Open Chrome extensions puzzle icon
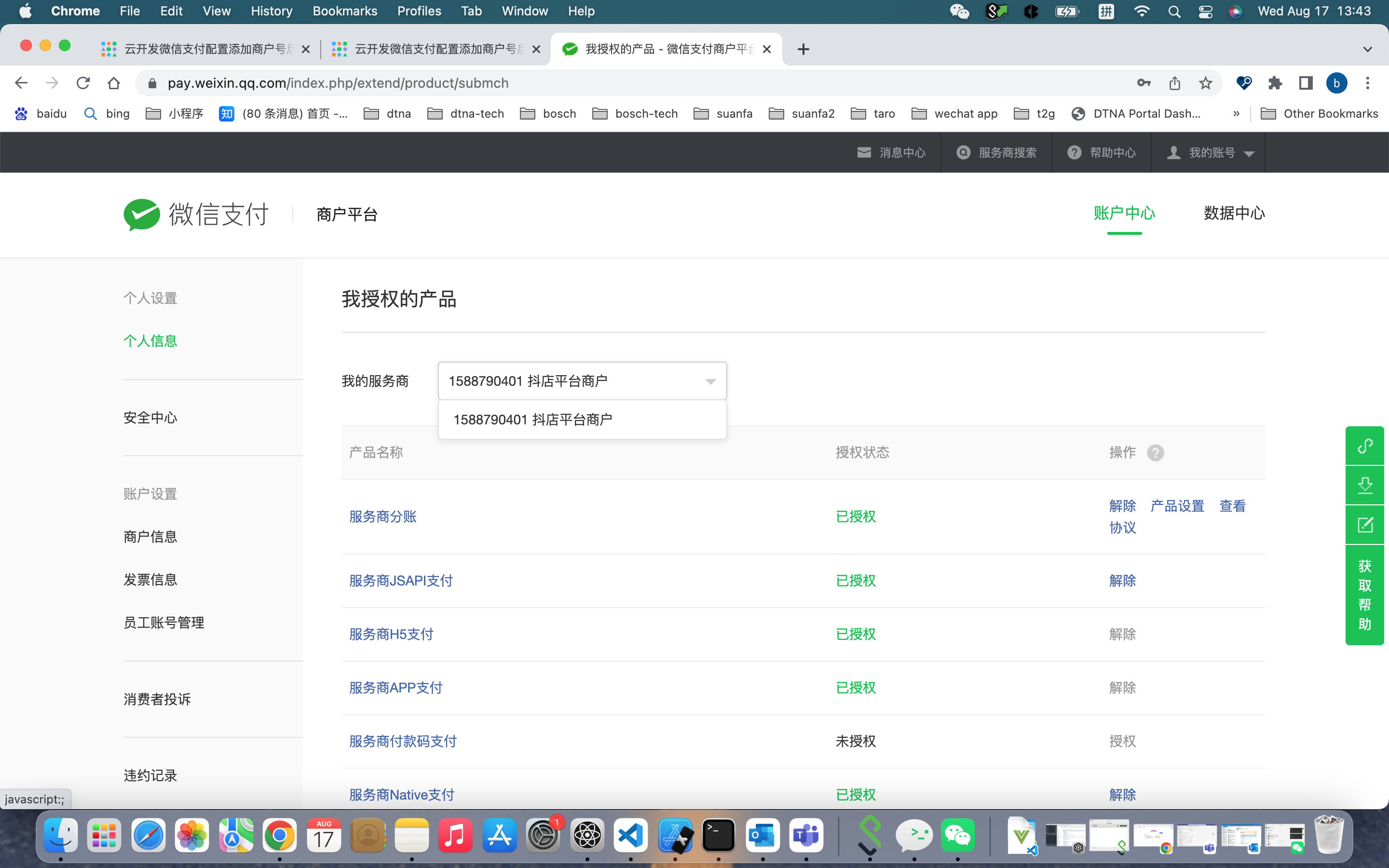 point(1275,83)
